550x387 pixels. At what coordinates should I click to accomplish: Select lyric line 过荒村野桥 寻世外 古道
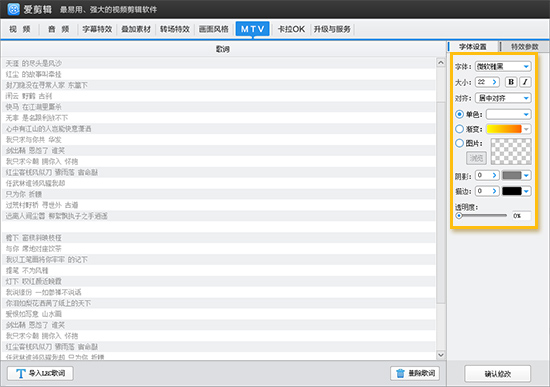[x=218, y=205]
